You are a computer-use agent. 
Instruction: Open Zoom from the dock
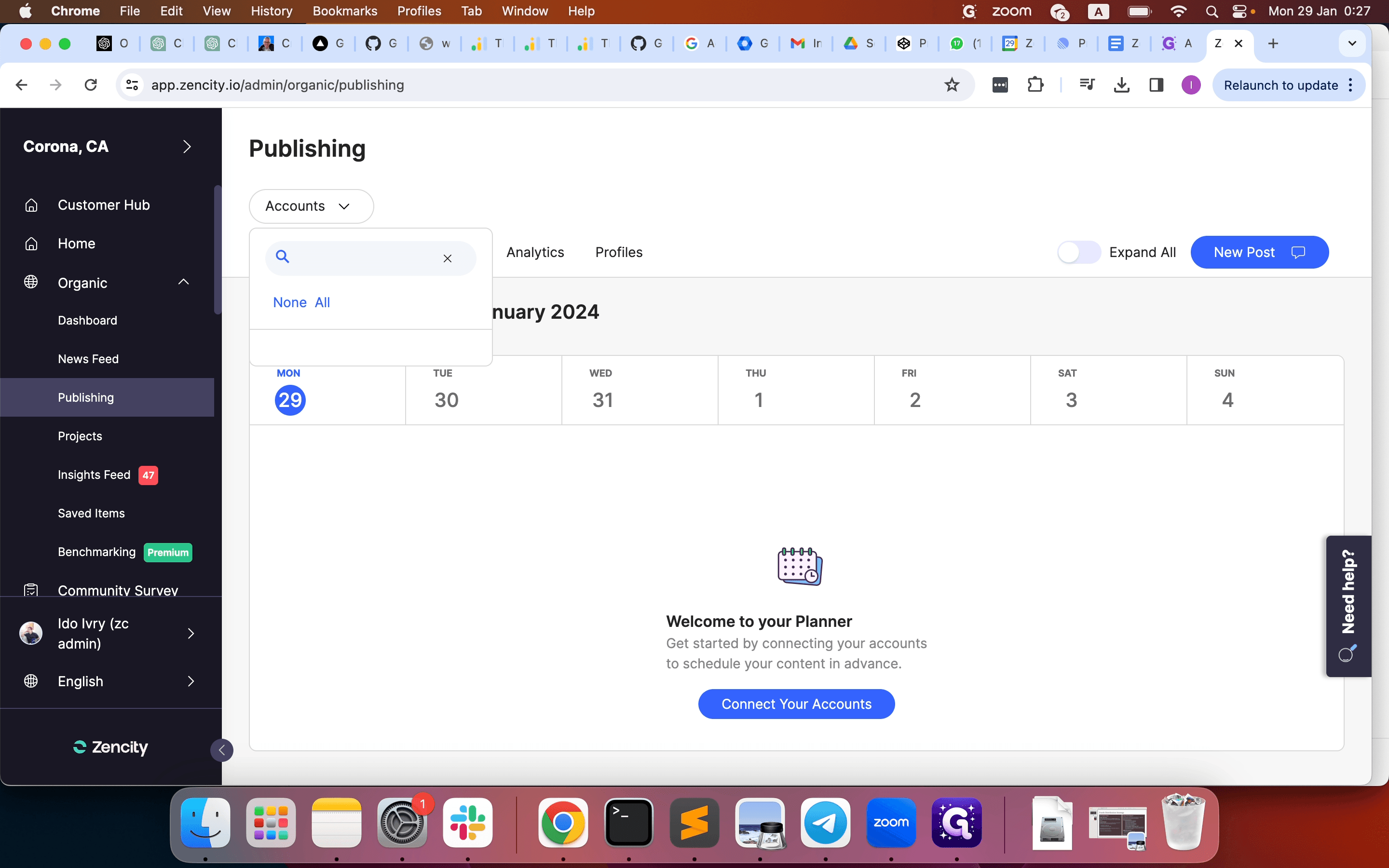coord(891,823)
